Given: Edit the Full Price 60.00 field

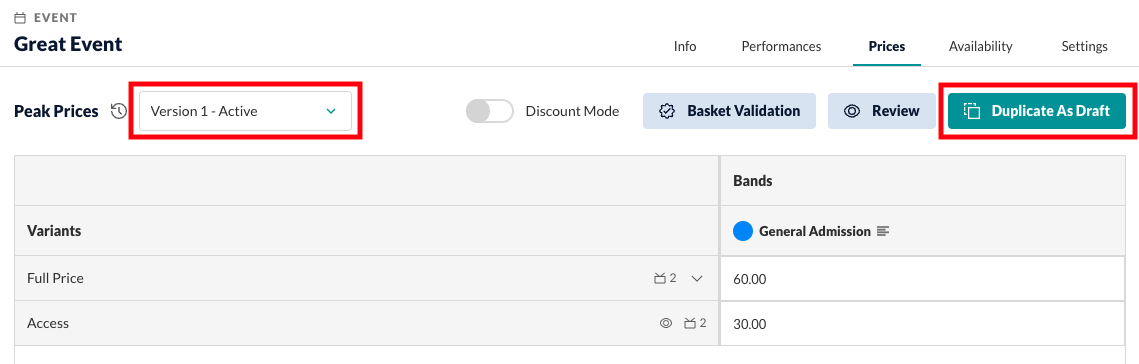Looking at the screenshot, I should tap(929, 278).
